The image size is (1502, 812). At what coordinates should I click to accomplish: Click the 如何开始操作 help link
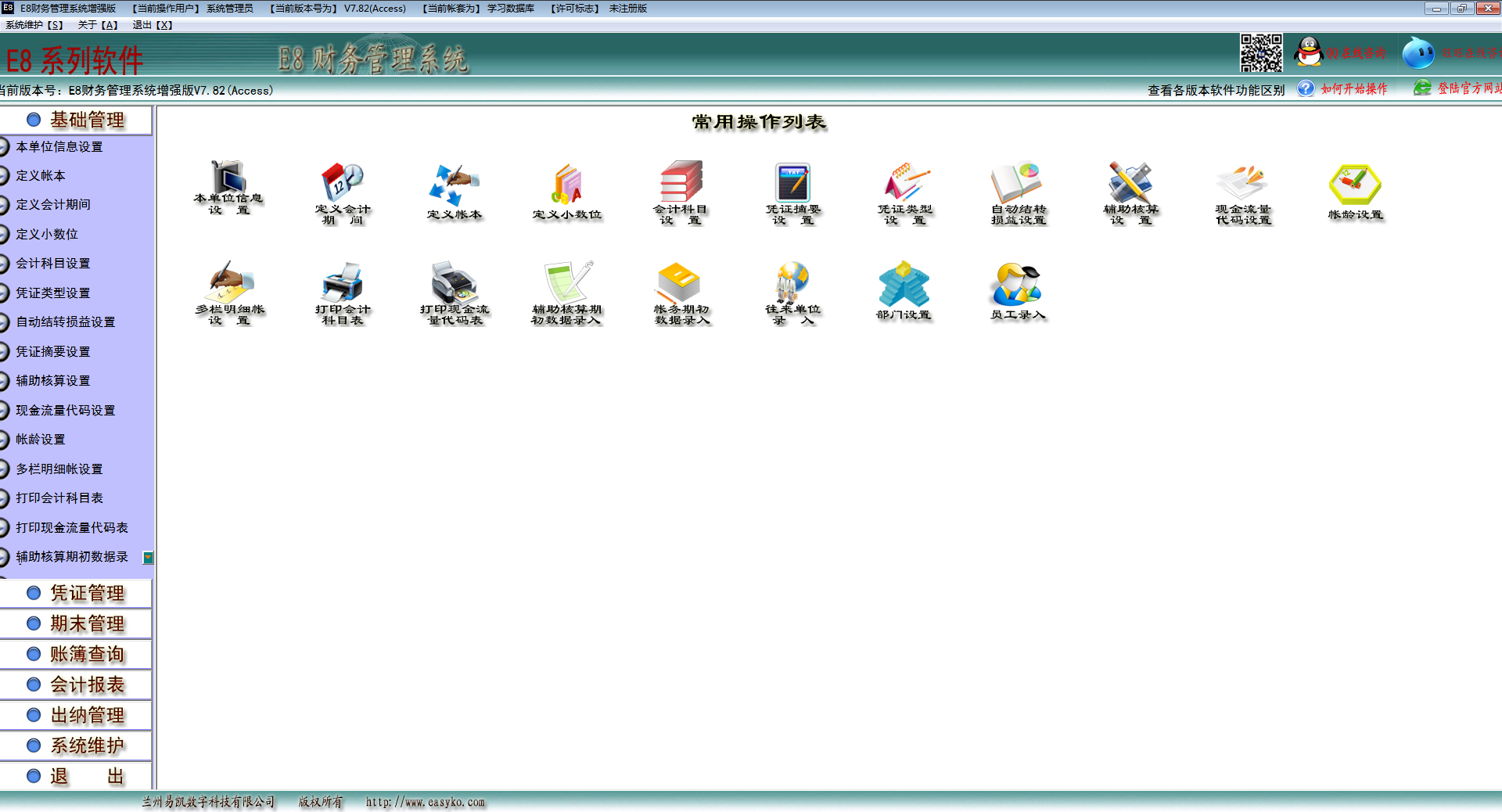pos(1353,89)
